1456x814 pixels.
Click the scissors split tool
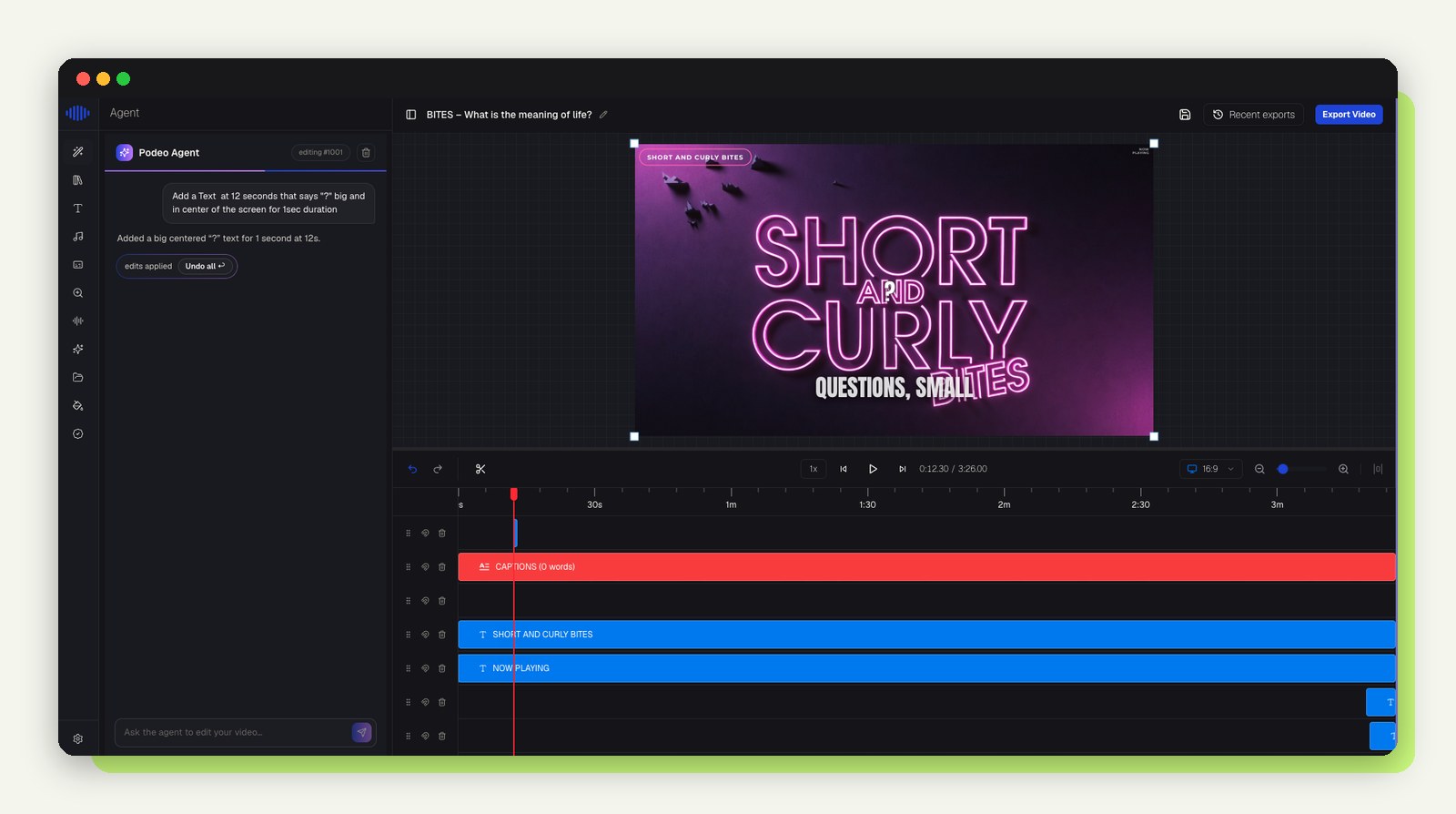(x=480, y=469)
